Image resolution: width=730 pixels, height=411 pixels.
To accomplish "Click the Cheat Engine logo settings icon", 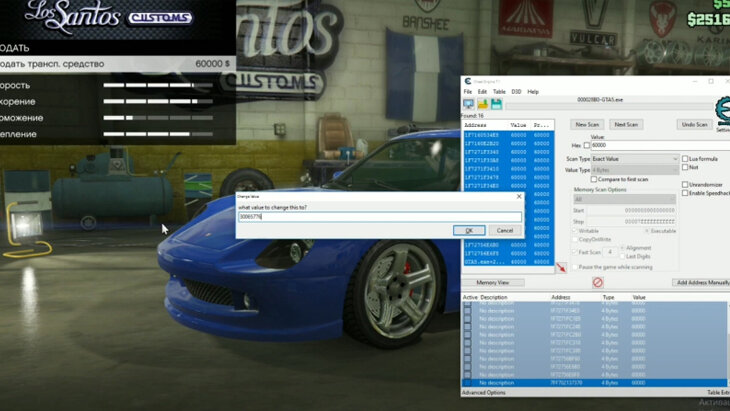I will coord(721,112).
